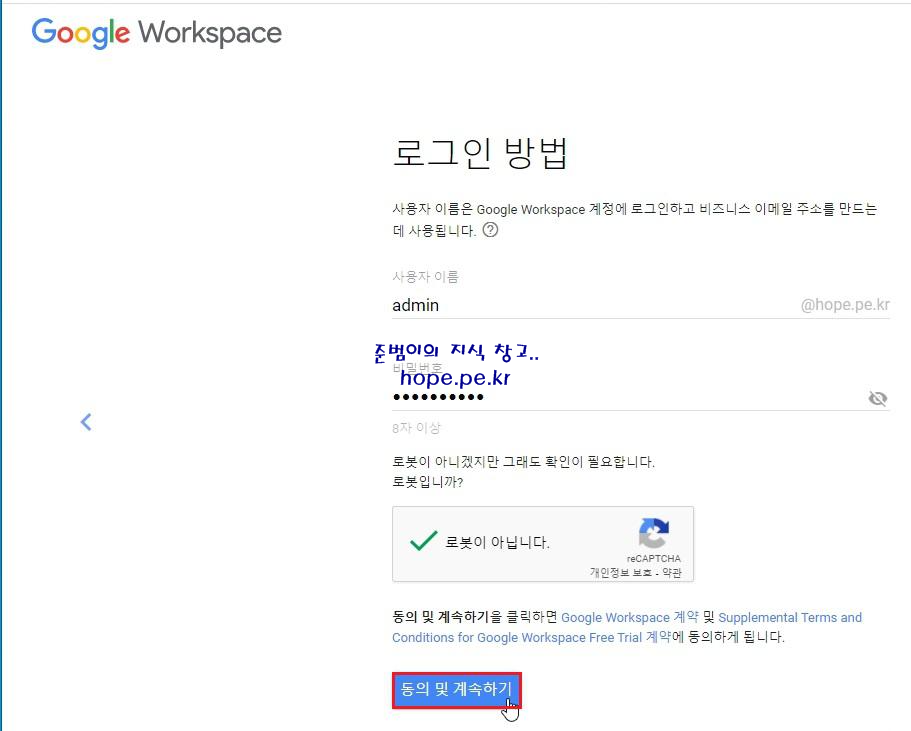Toggle the "로봇이 아닙니다" reCAPTCHA checkbox
911x731 pixels.
424,541
